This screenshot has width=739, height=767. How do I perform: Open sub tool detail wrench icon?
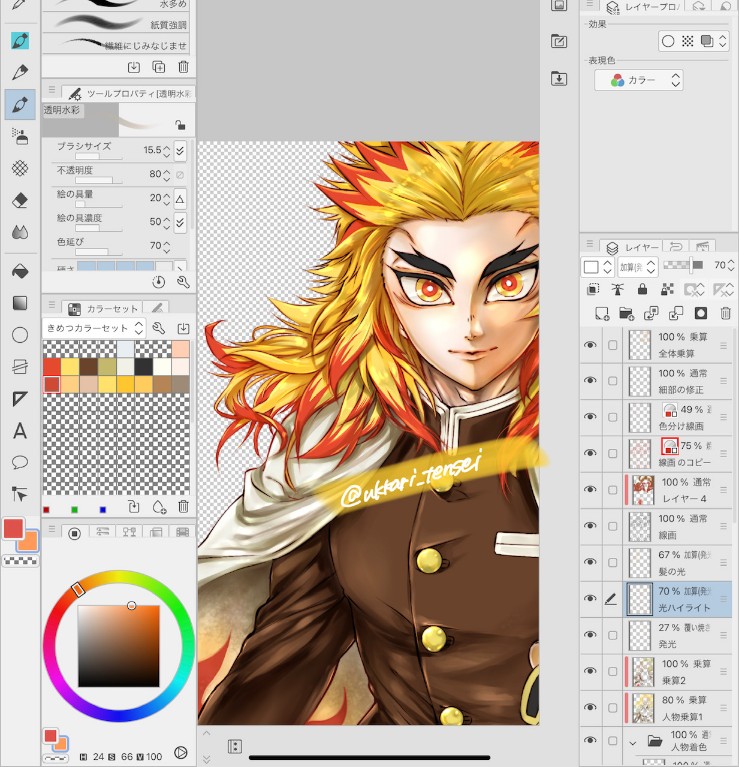[x=183, y=282]
